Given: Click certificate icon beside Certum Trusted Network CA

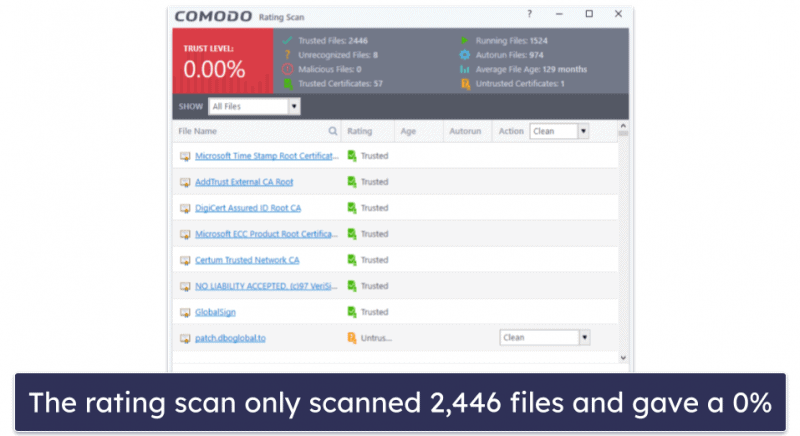Looking at the screenshot, I should pyautogui.click(x=185, y=260).
